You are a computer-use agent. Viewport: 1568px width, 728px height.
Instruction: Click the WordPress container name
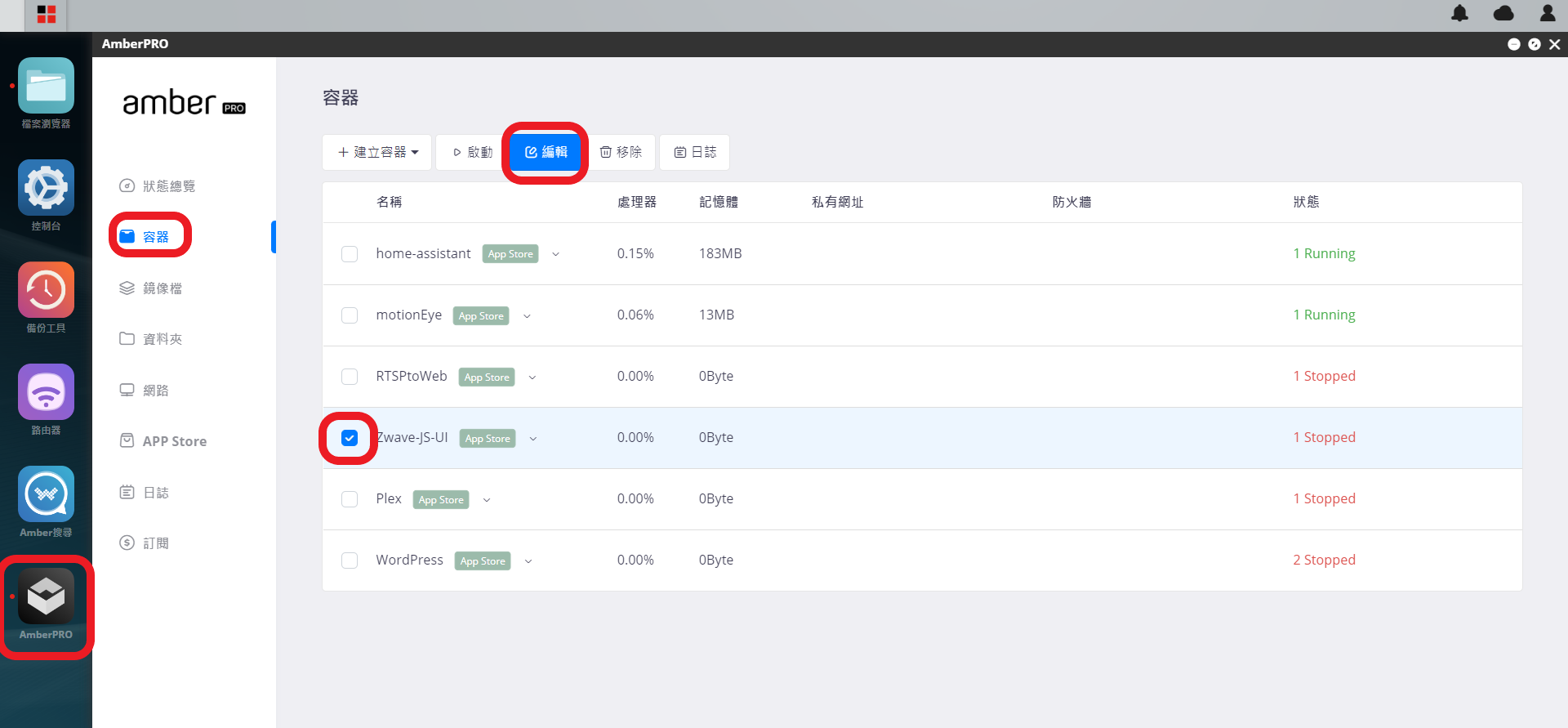pos(409,561)
